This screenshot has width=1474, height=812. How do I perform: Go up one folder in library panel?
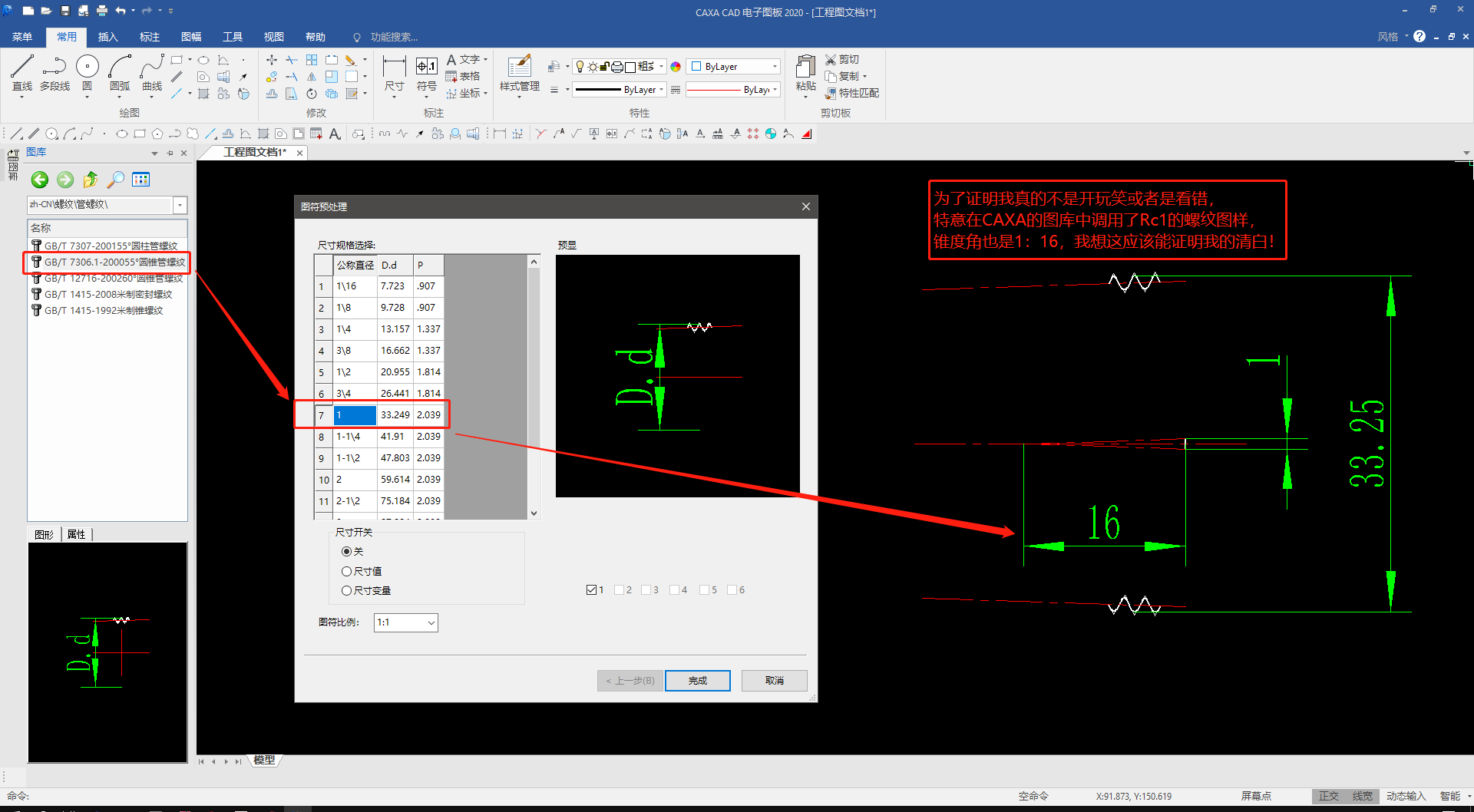click(x=91, y=180)
